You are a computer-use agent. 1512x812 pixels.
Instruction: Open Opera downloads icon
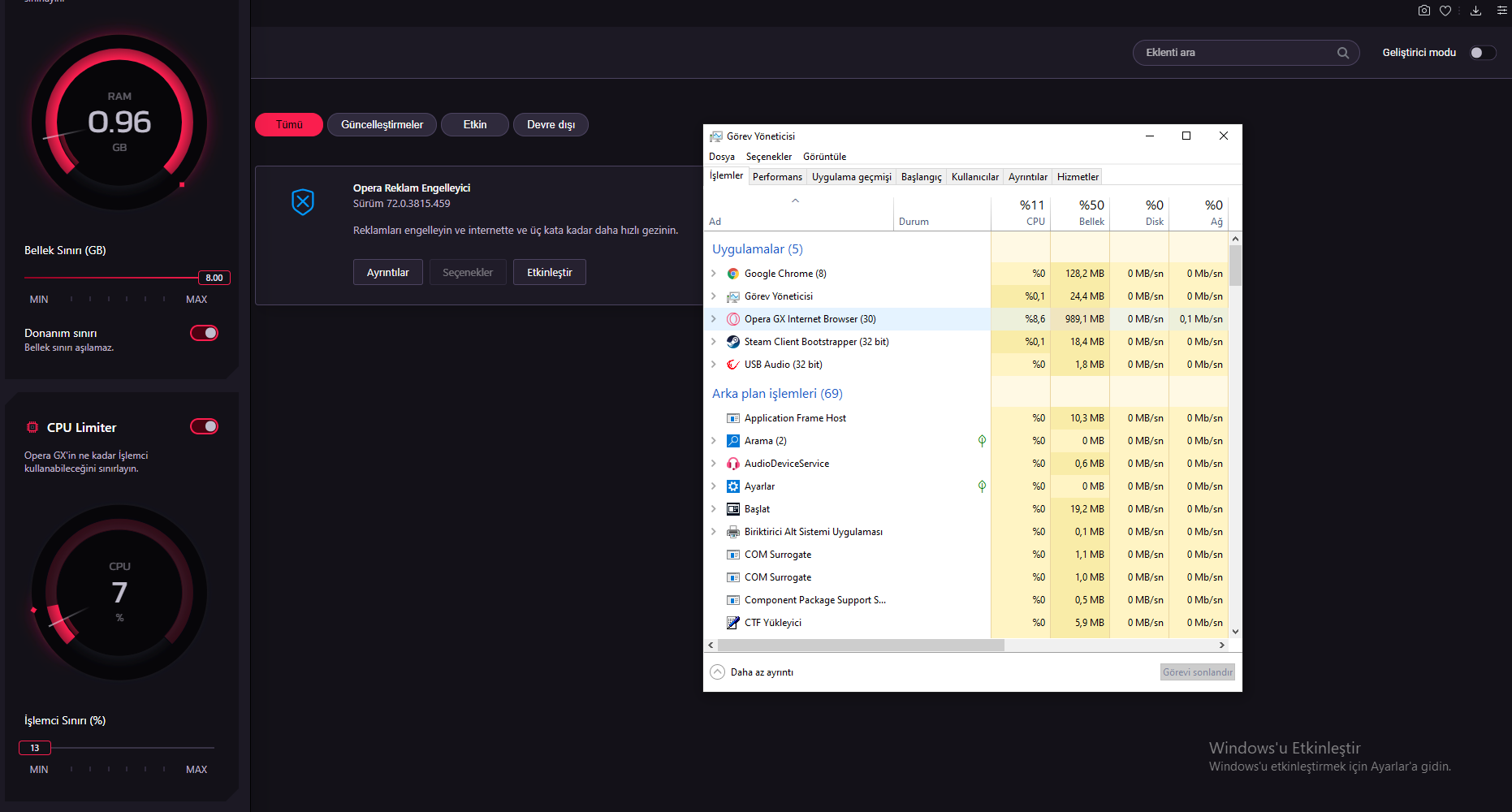(x=1476, y=11)
